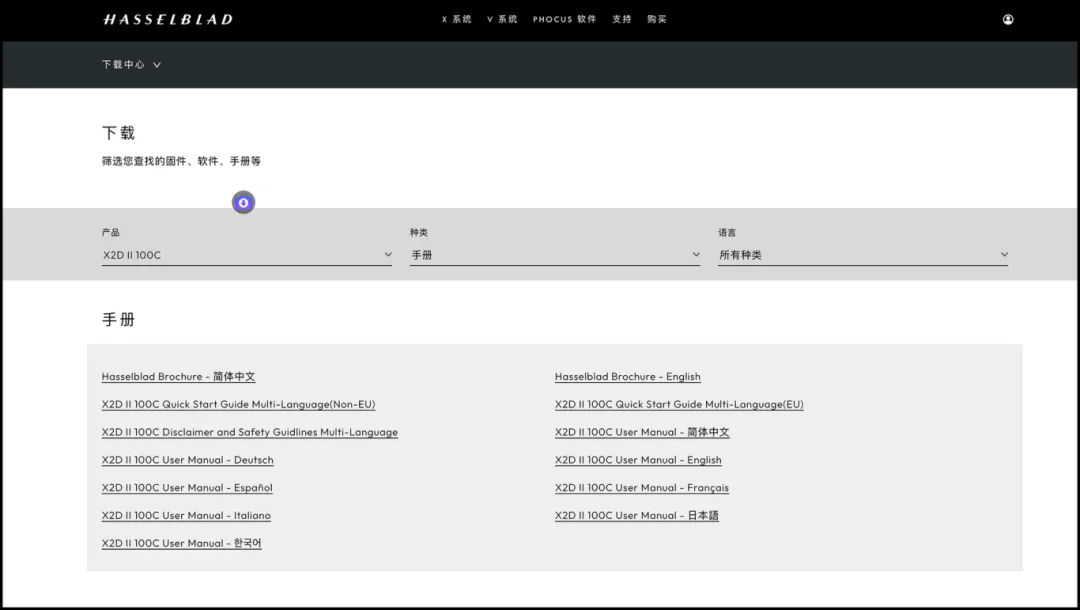Viewport: 1080px width, 610px height.
Task: Click the 筛选您查找的固件 description text
Action: (x=181, y=161)
